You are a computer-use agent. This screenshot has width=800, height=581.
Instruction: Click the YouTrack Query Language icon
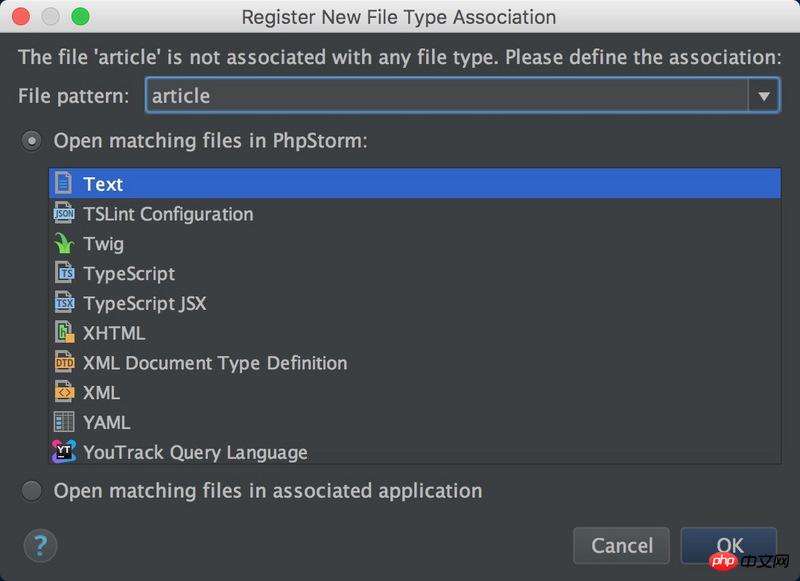point(64,452)
